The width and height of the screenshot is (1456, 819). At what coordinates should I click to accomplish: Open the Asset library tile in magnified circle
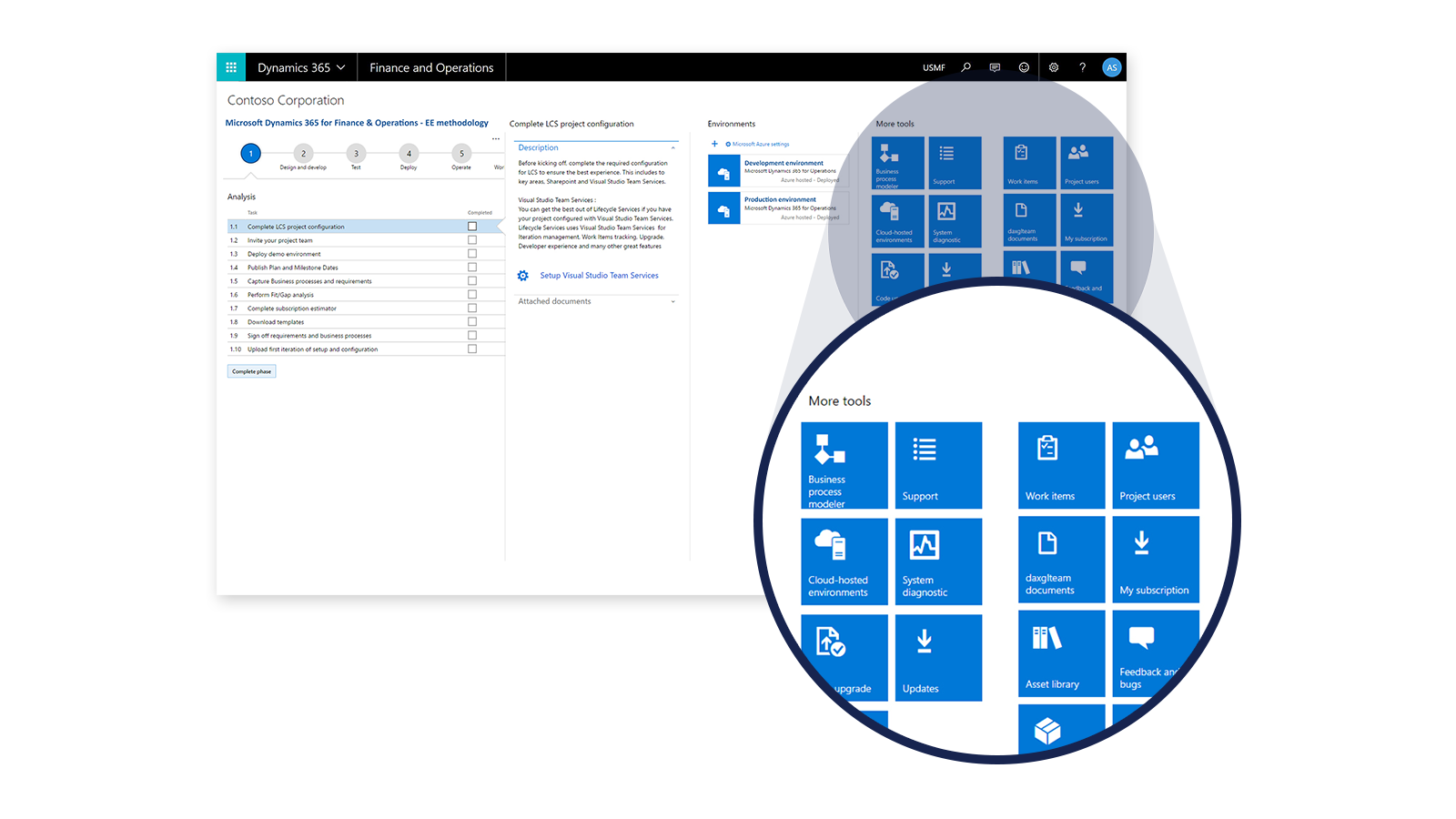coord(1061,653)
